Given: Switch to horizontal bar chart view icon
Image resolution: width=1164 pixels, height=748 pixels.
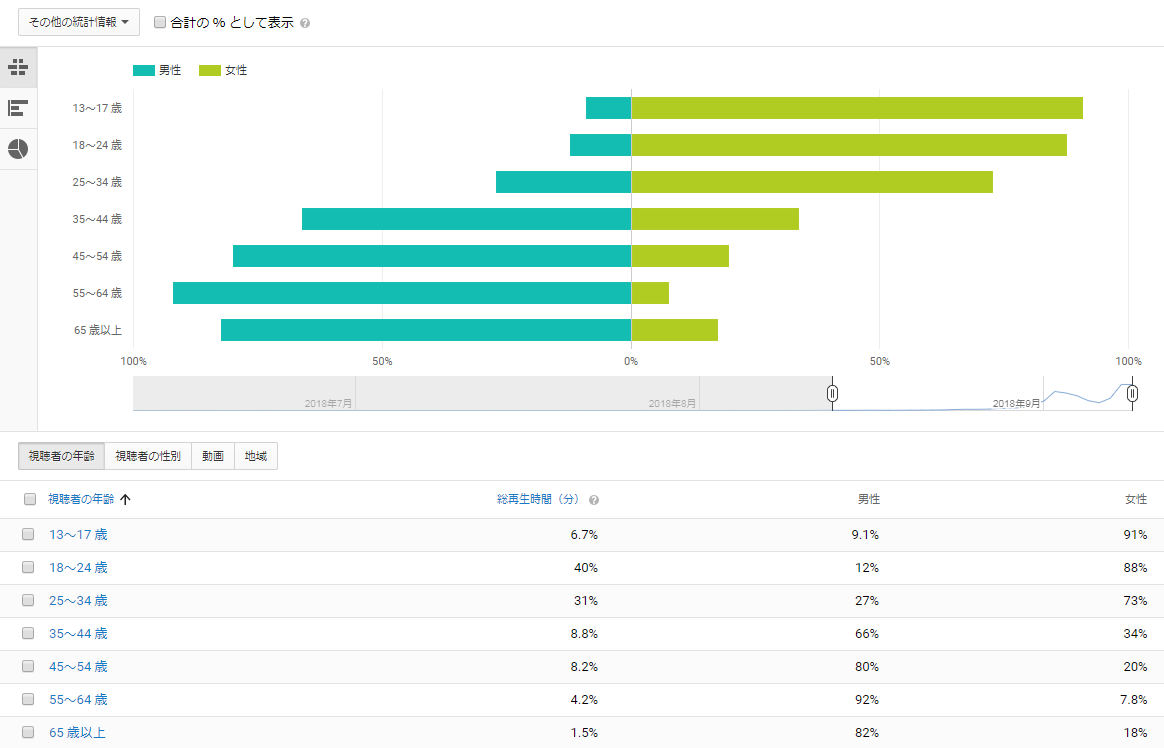Looking at the screenshot, I should (x=18, y=108).
